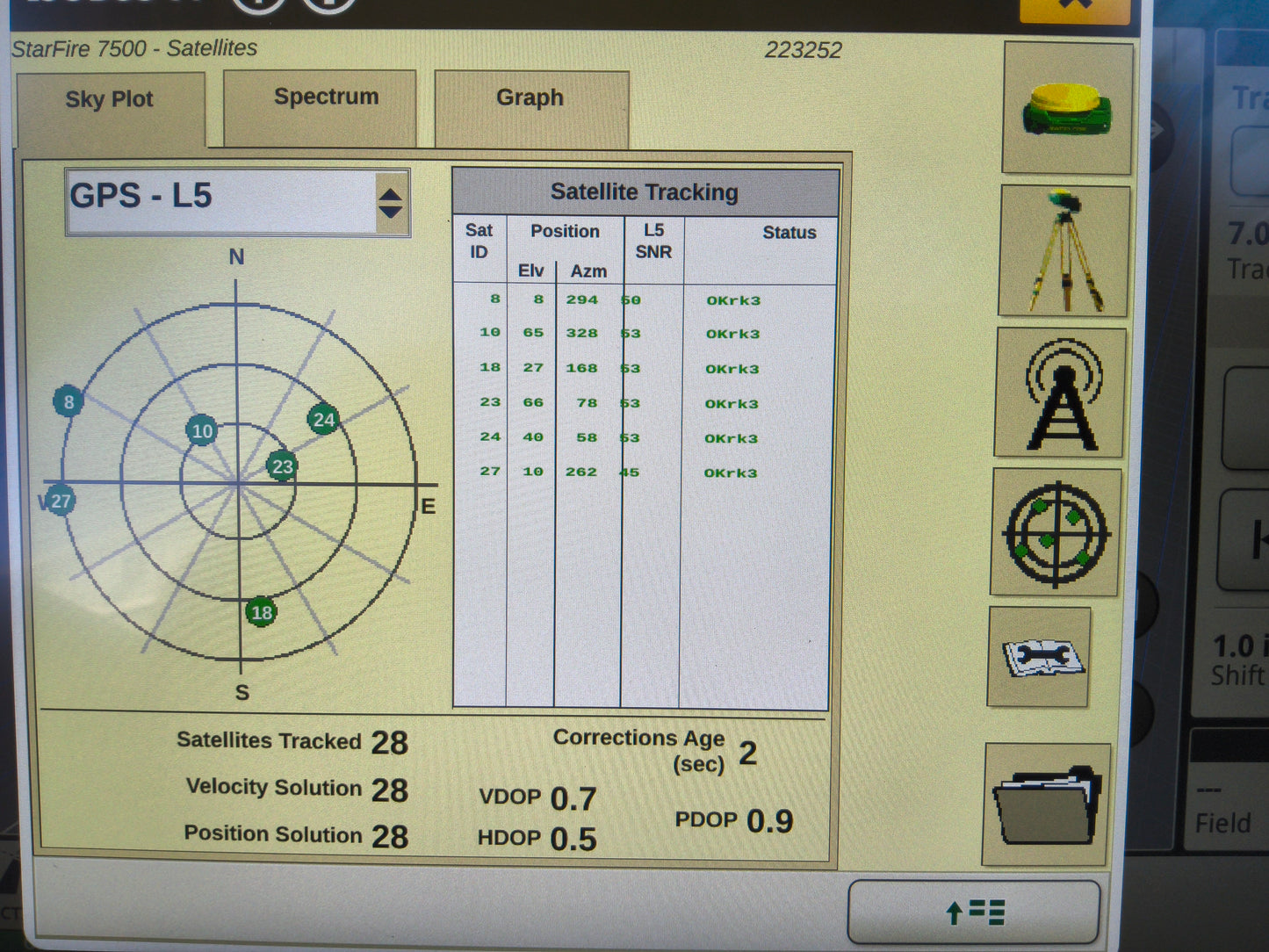Viewport: 1269px width, 952px height.
Task: Click status OKrk3 for satellite 8
Action: pyautogui.click(x=733, y=300)
